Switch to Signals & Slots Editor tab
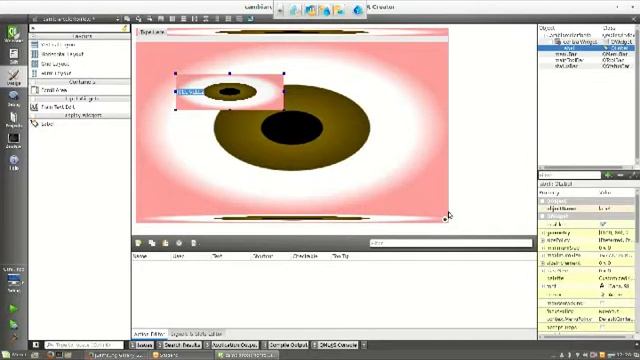The width and height of the screenshot is (640, 360). tap(196, 334)
